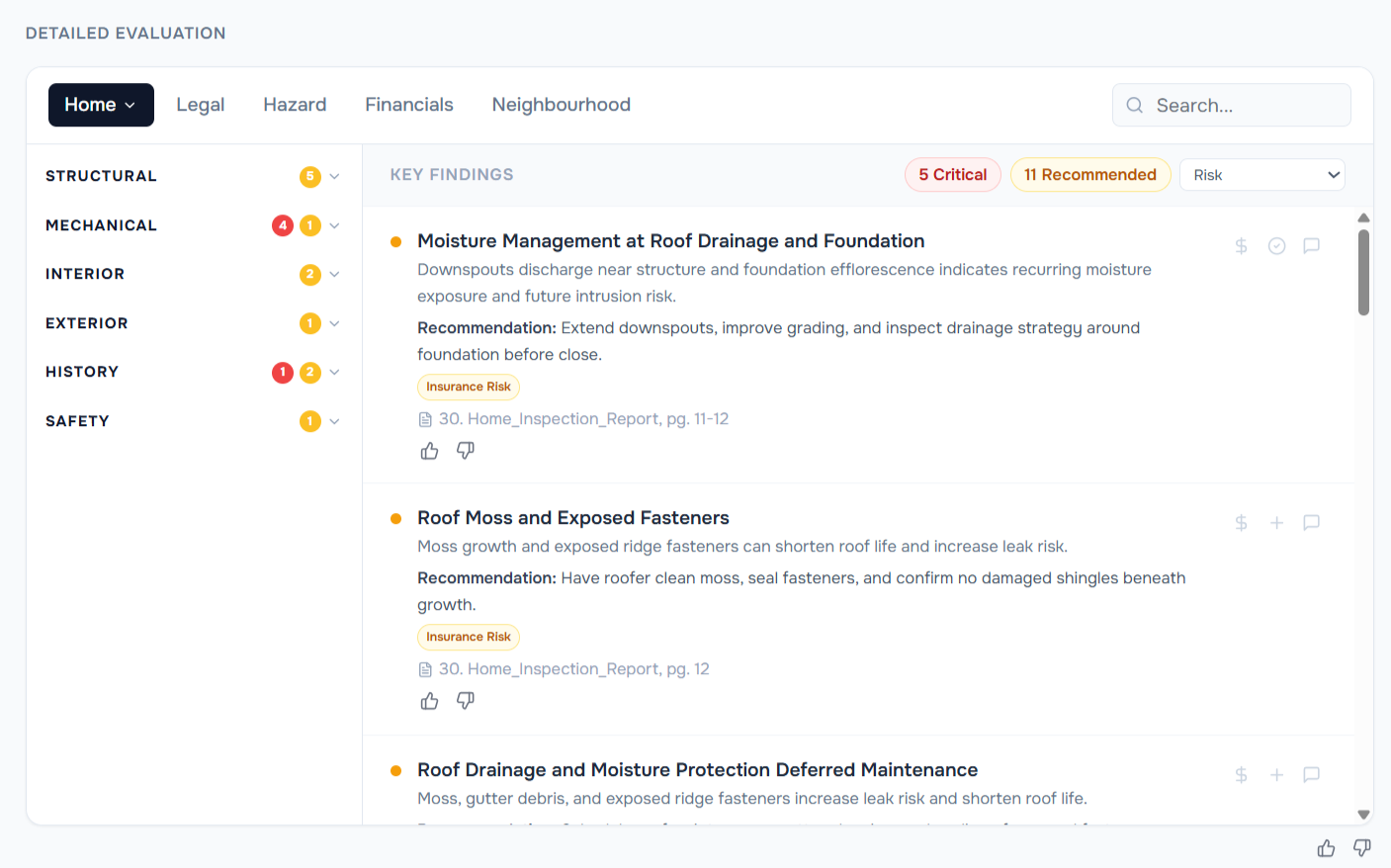Select the INTERIOR category label
This screenshot has height=868, width=1391.
click(x=85, y=274)
